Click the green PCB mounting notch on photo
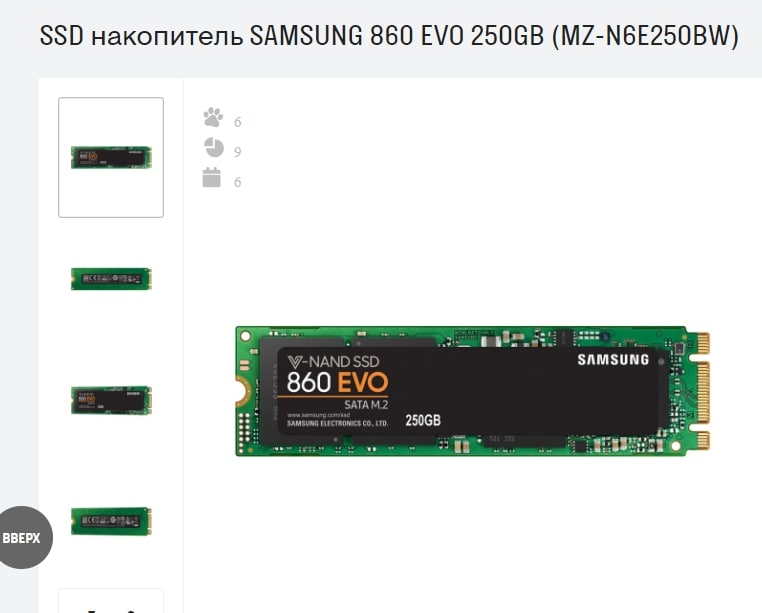Screen dimensions: 762x613 click(244, 391)
